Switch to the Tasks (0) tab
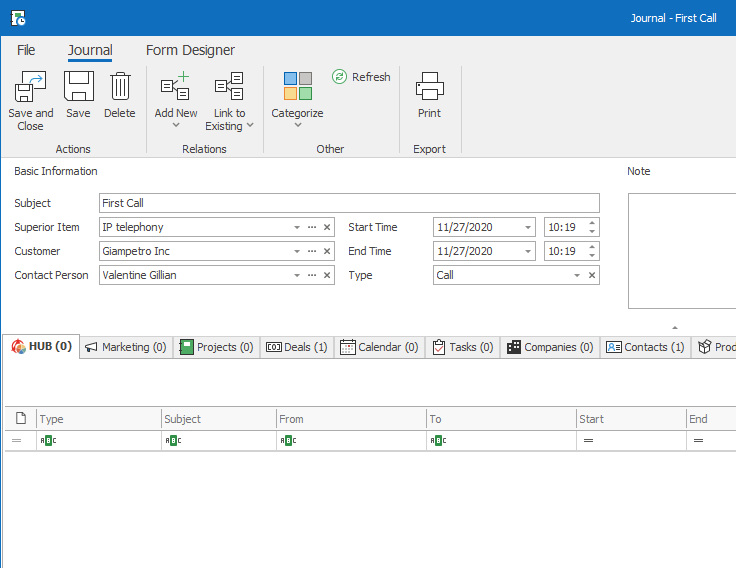 (463, 347)
